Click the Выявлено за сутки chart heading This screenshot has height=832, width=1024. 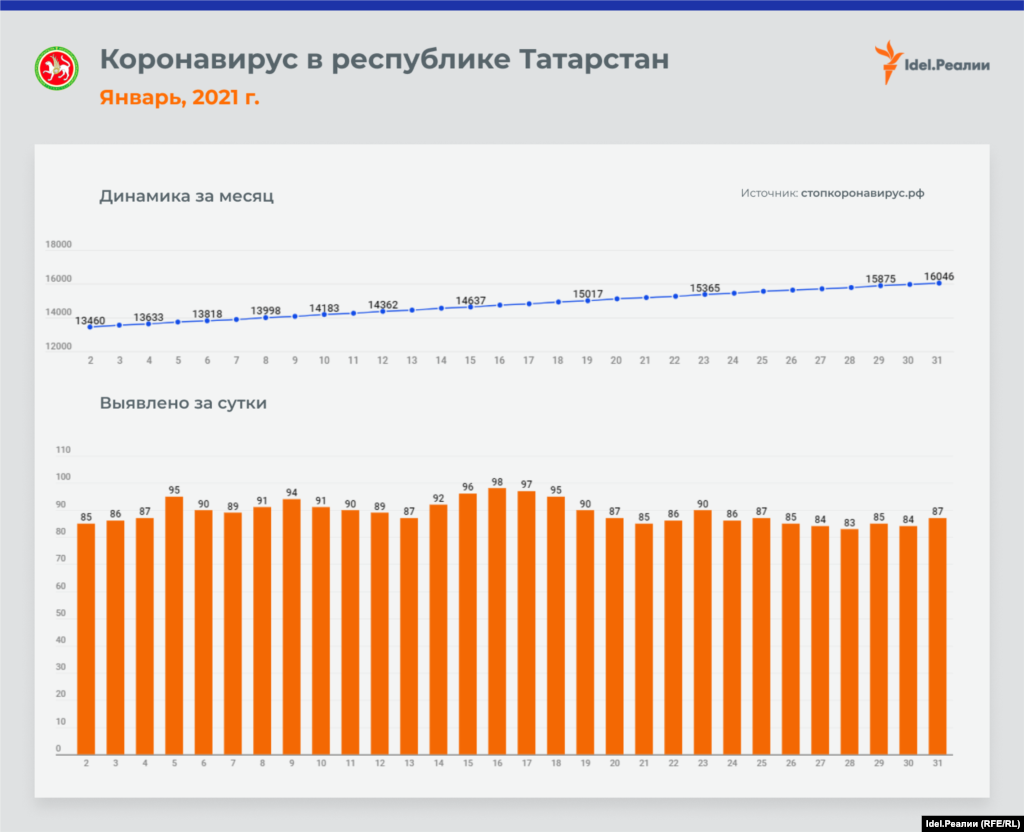(x=183, y=404)
